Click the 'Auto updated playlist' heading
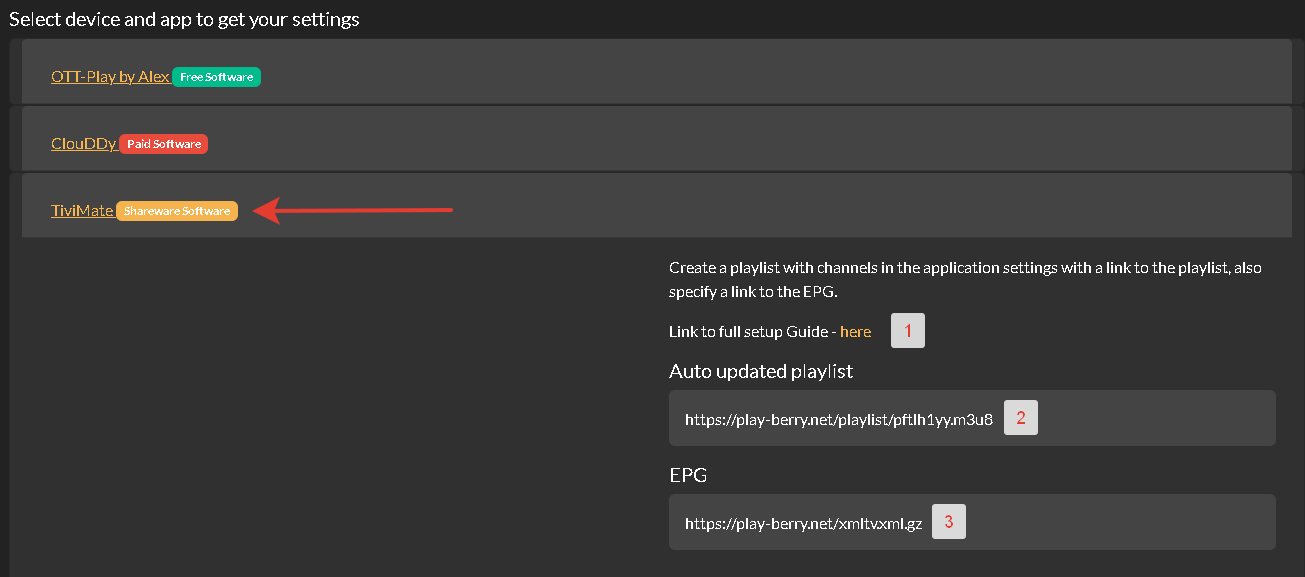Image resolution: width=1305 pixels, height=577 pixels. coord(760,371)
